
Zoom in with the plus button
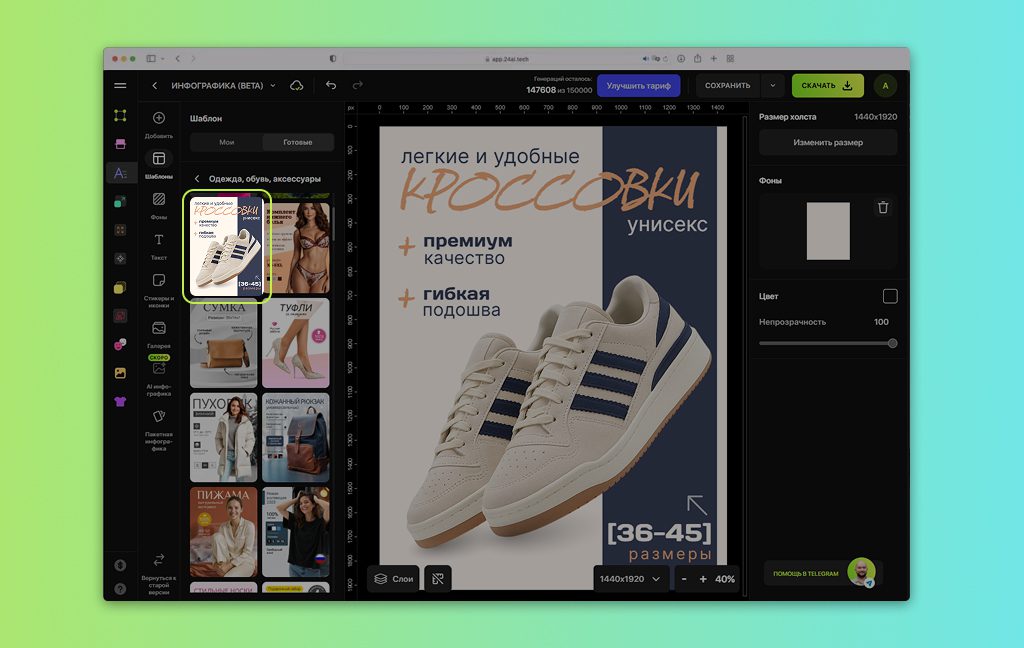pos(703,579)
